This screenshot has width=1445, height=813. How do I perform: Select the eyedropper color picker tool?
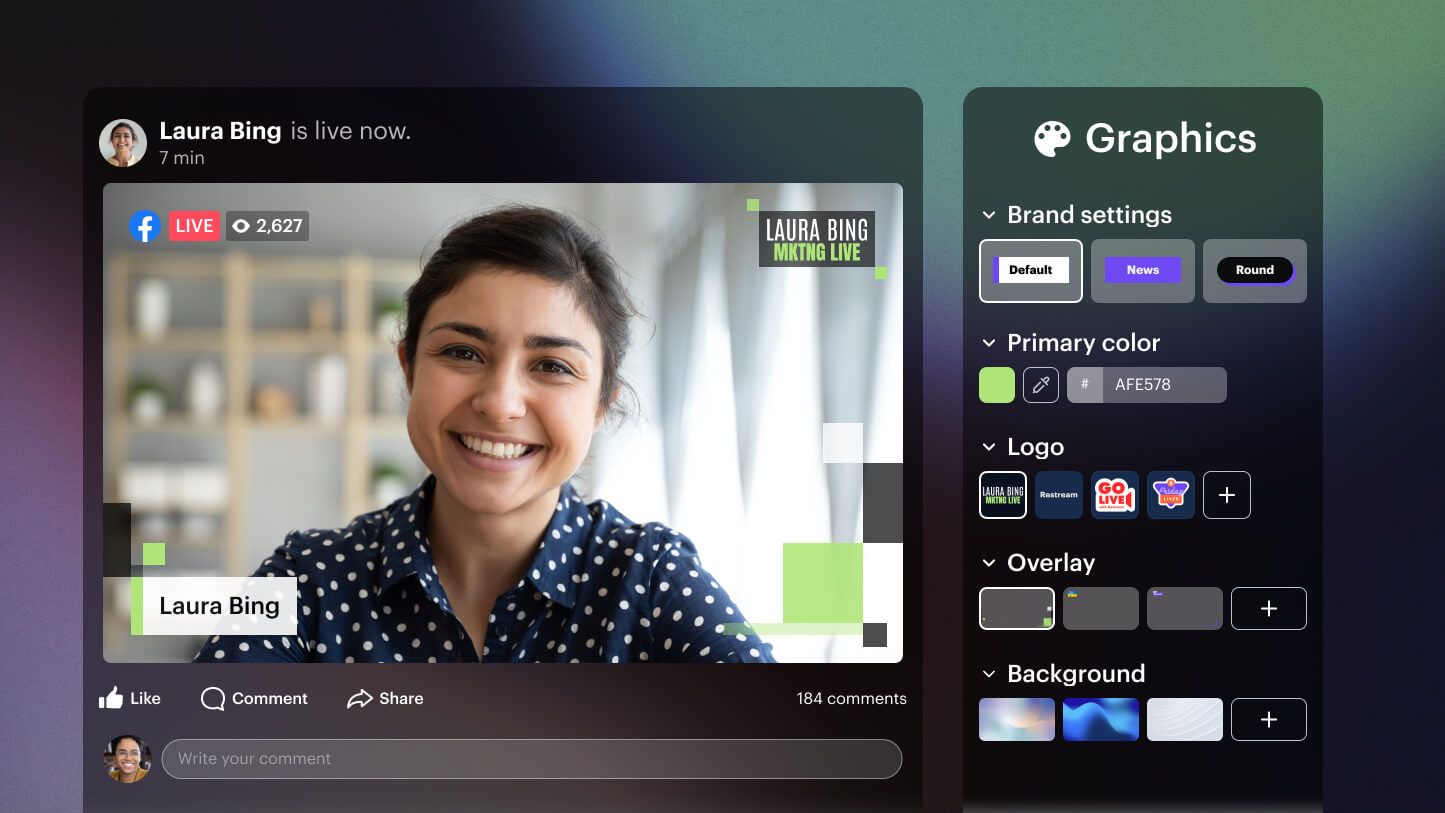1041,384
